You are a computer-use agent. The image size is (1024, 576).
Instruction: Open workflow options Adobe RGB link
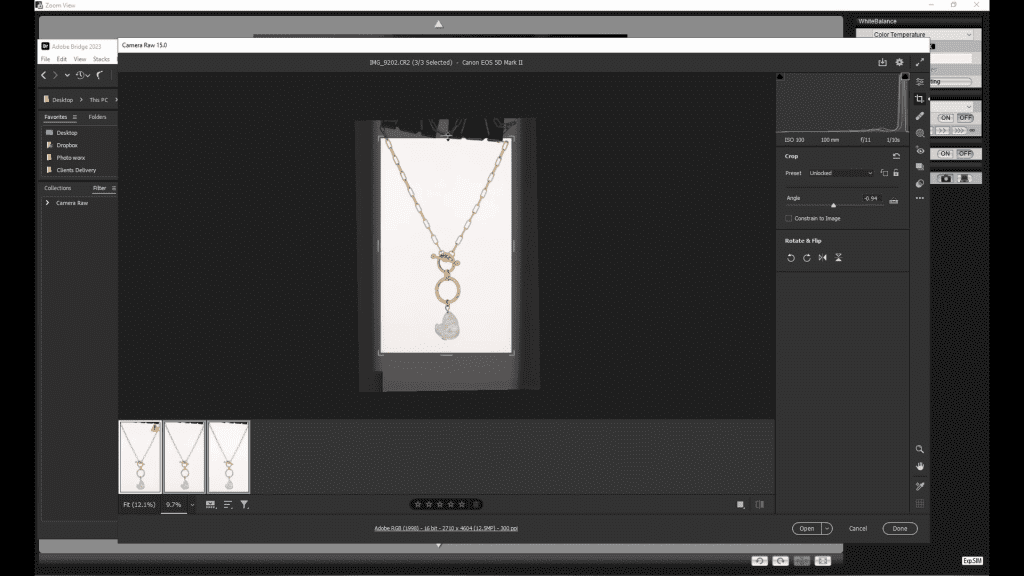click(446, 528)
